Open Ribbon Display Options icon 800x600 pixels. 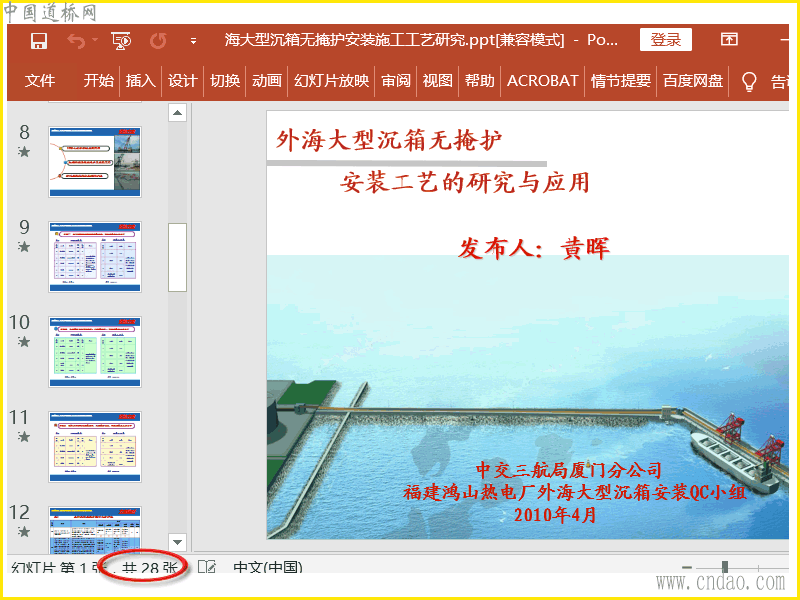click(729, 39)
